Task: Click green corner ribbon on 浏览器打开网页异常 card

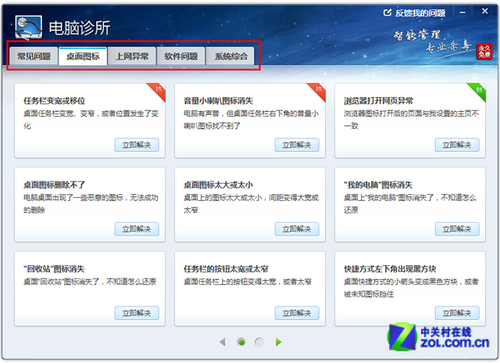Action: pos(478,91)
